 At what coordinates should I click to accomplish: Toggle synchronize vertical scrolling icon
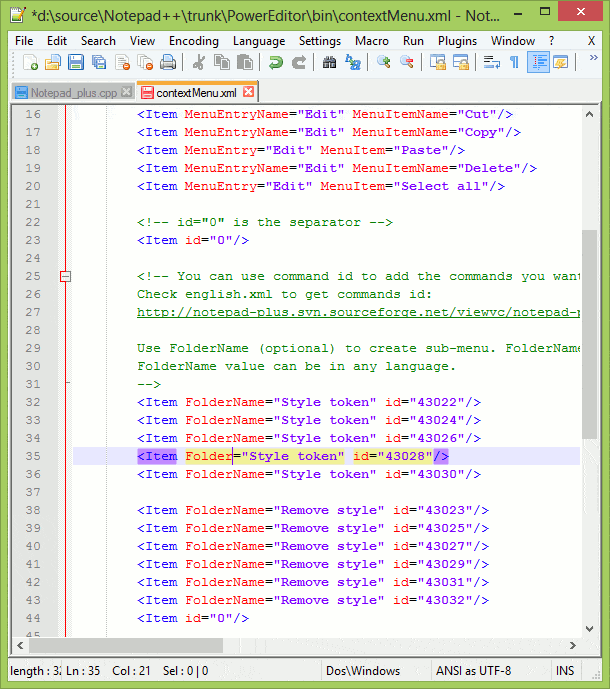point(438,62)
